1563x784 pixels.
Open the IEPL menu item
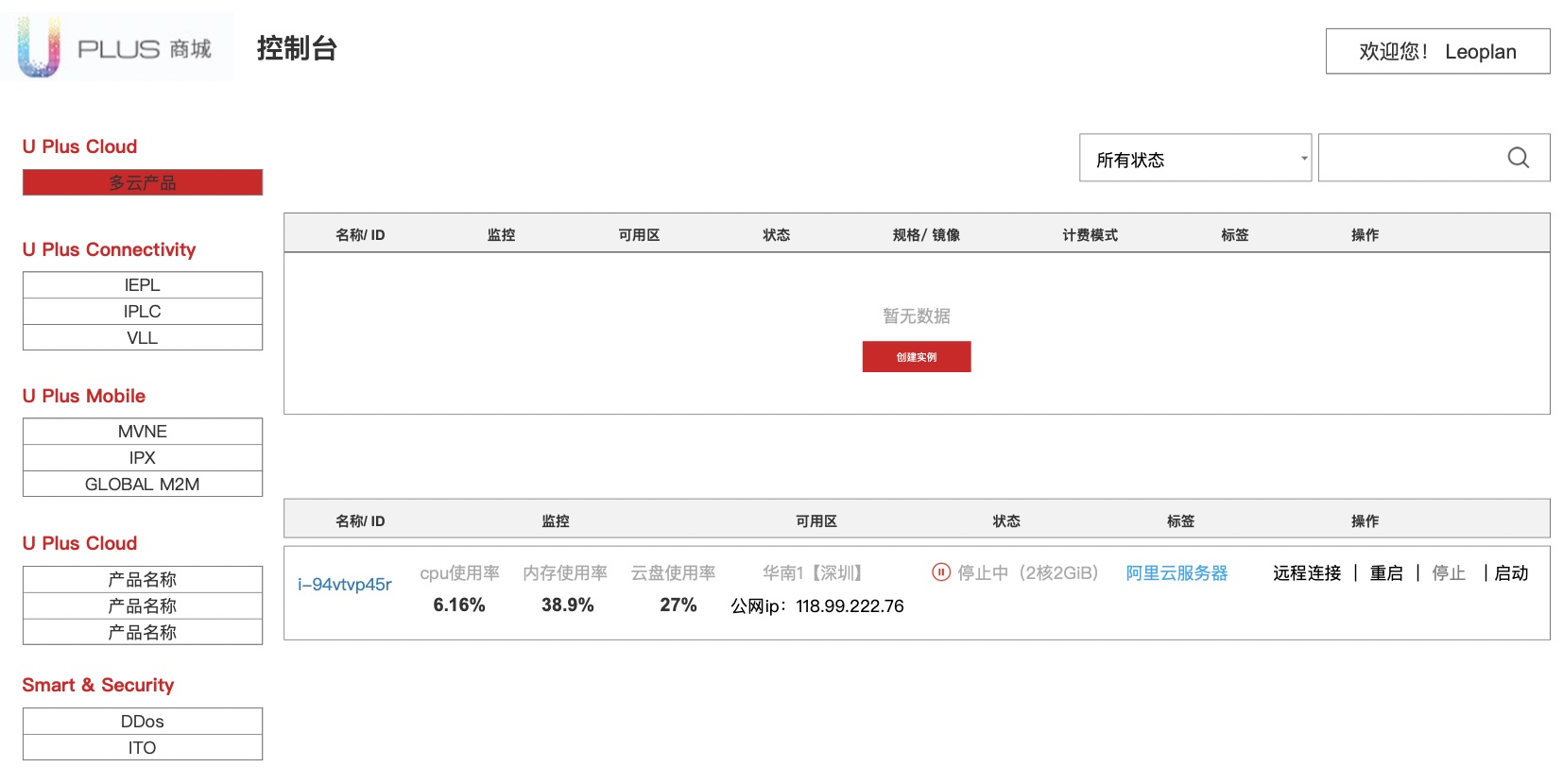(143, 285)
